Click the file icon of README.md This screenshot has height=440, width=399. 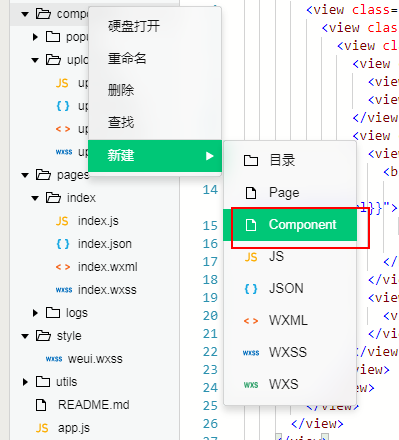41,405
